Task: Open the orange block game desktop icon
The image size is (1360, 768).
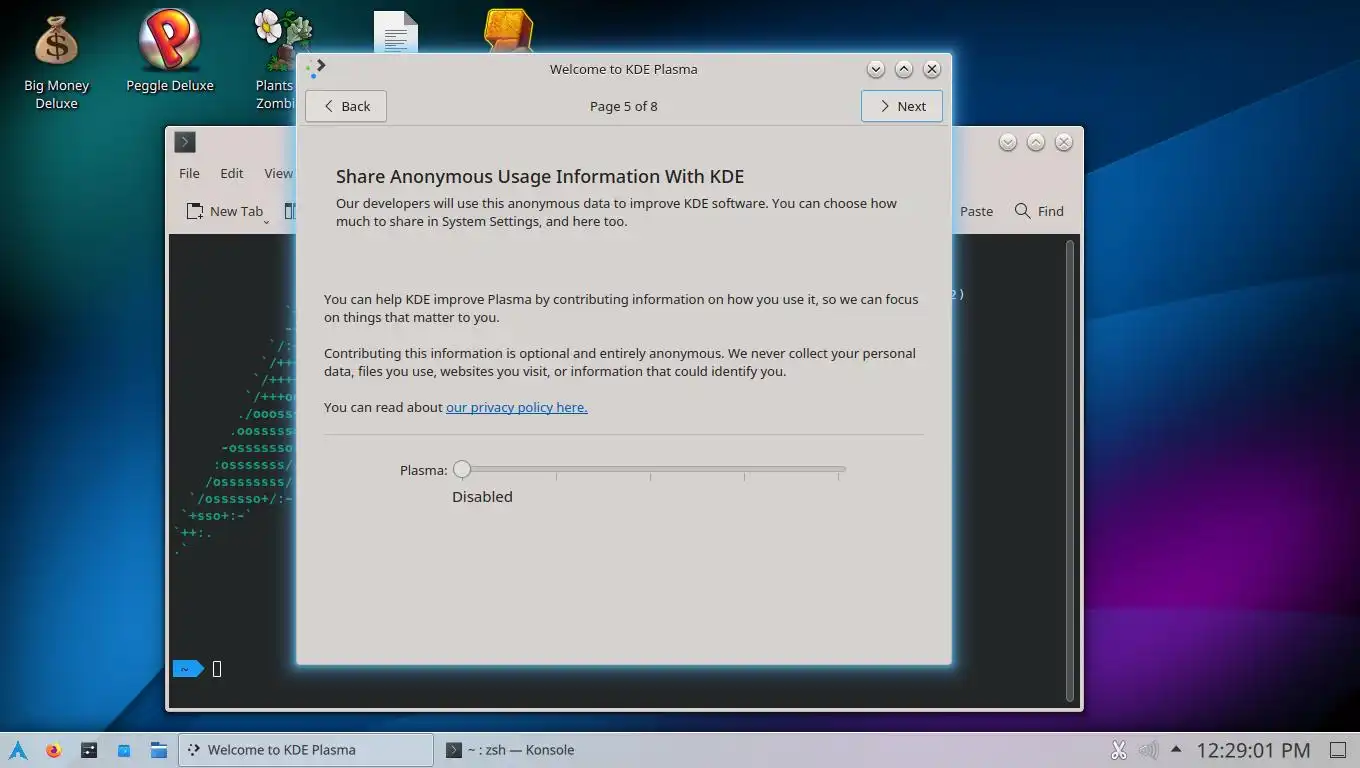Action: click(508, 30)
